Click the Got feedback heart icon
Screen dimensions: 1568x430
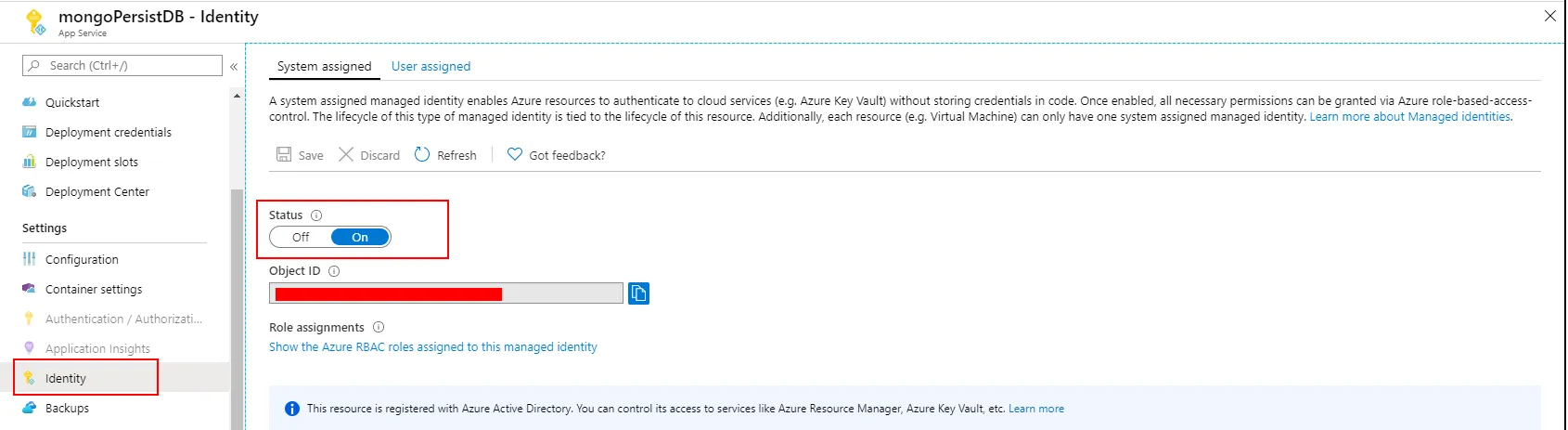[515, 155]
